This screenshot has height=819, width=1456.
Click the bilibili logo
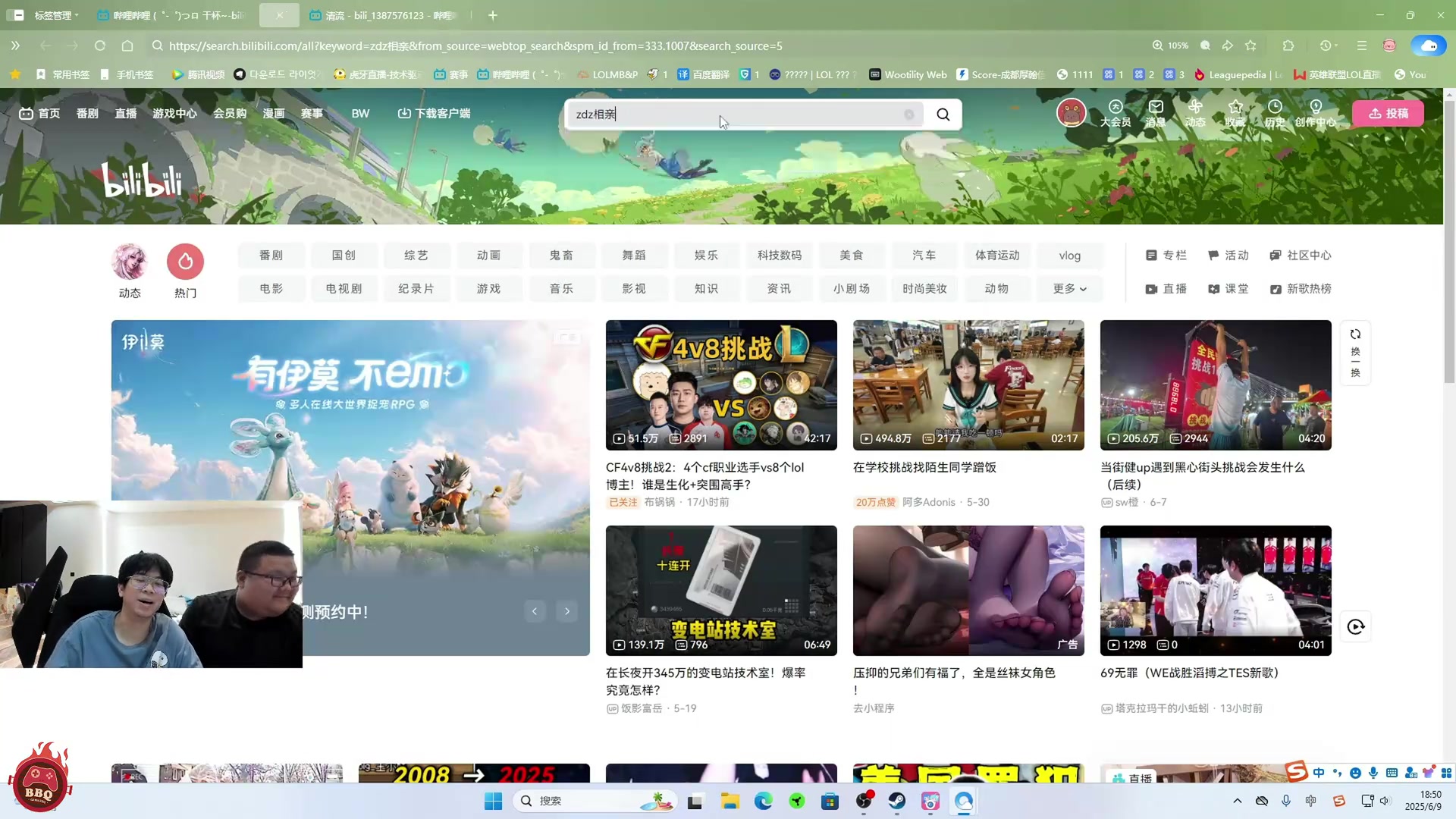tap(141, 179)
